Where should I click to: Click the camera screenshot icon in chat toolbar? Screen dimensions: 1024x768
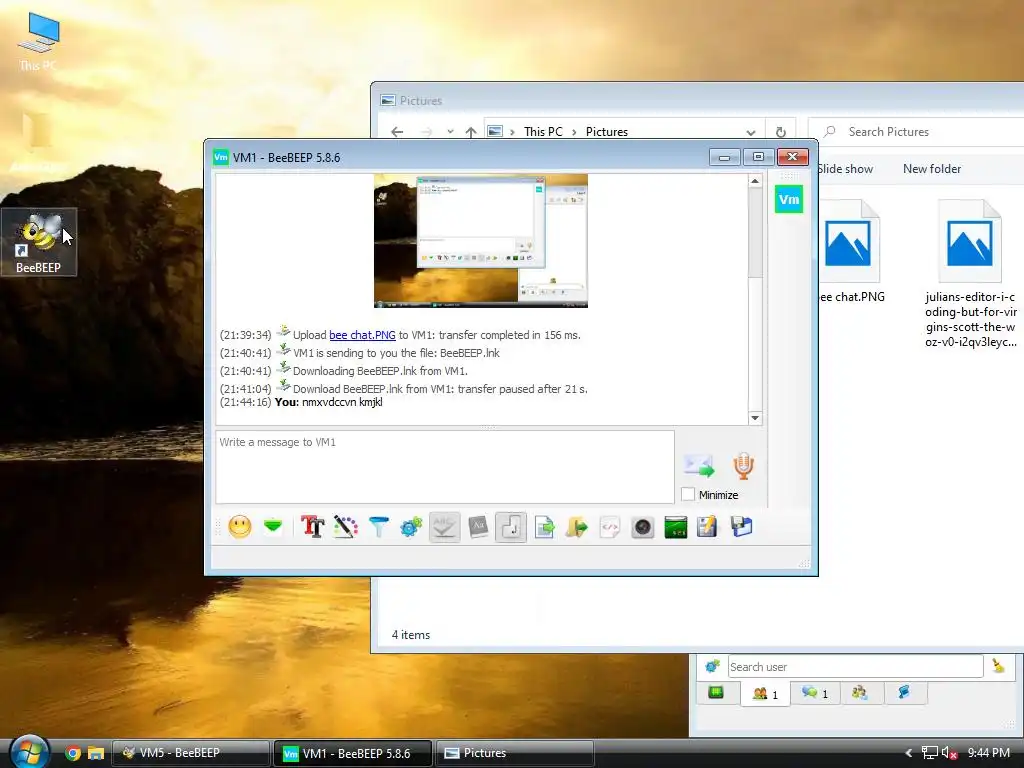(x=643, y=526)
